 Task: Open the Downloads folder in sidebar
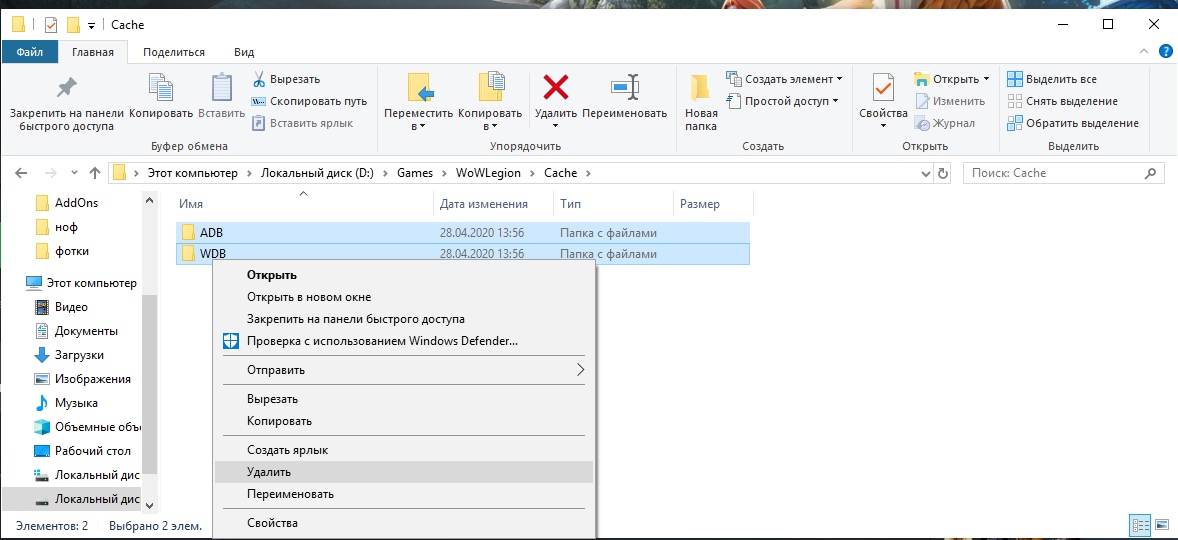[79, 355]
